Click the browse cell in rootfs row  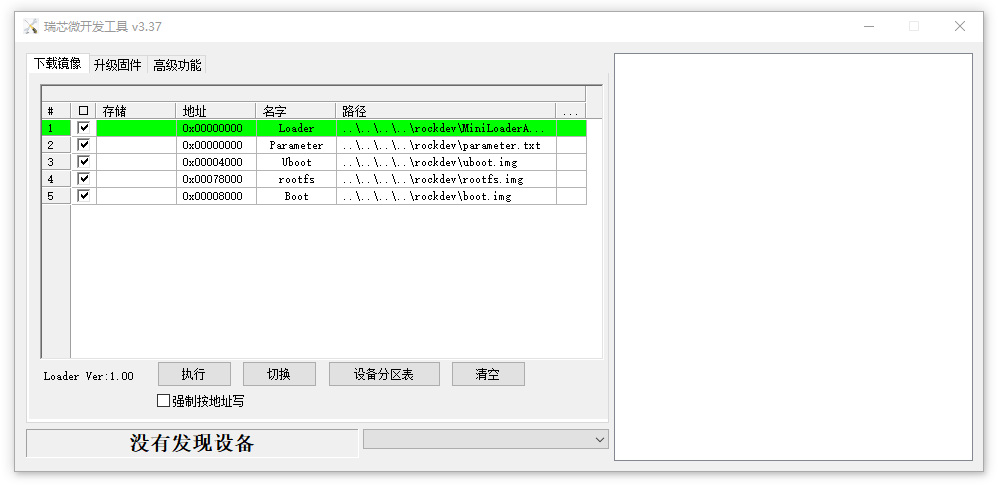pyautogui.click(x=571, y=179)
